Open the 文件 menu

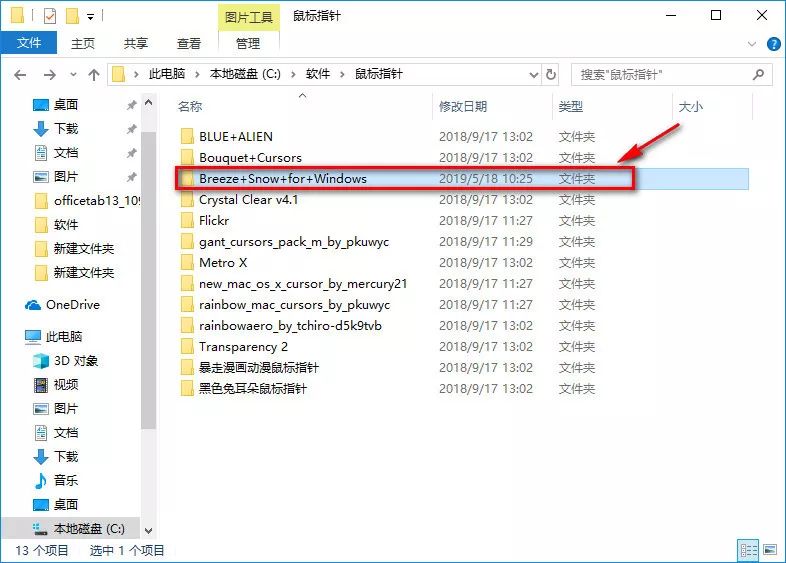[29, 43]
